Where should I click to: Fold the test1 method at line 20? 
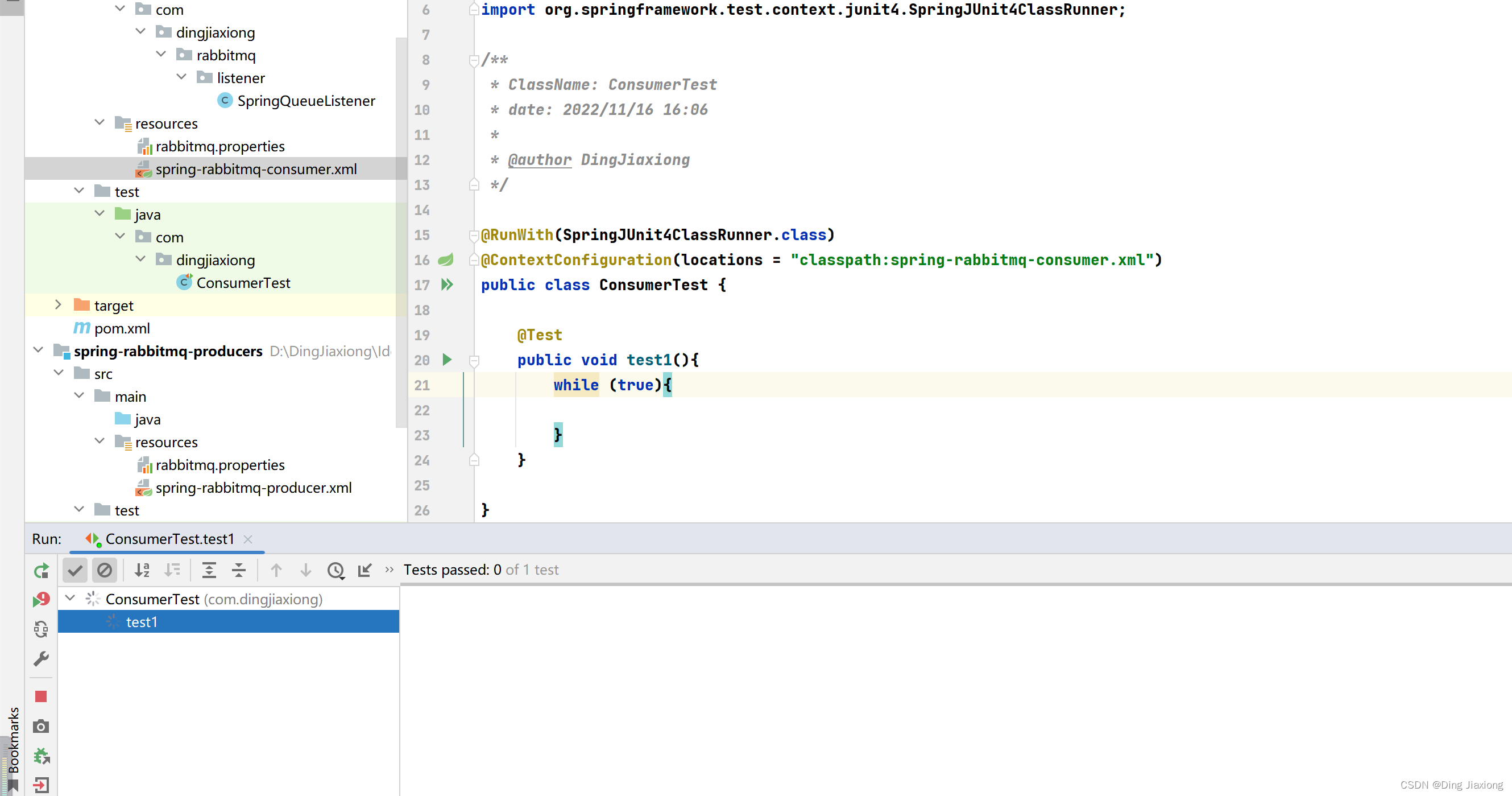pyautogui.click(x=474, y=360)
